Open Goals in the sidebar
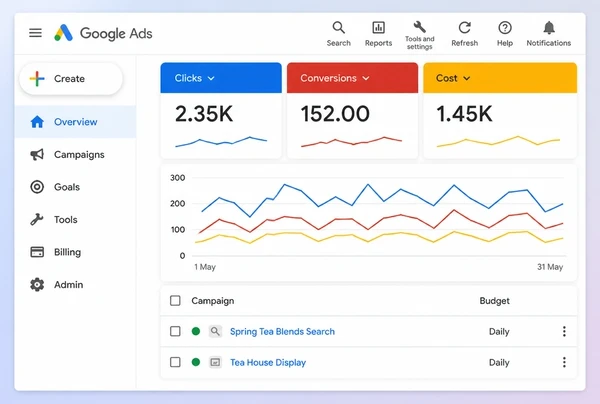Viewport: 600px width, 404px height. pos(75,187)
